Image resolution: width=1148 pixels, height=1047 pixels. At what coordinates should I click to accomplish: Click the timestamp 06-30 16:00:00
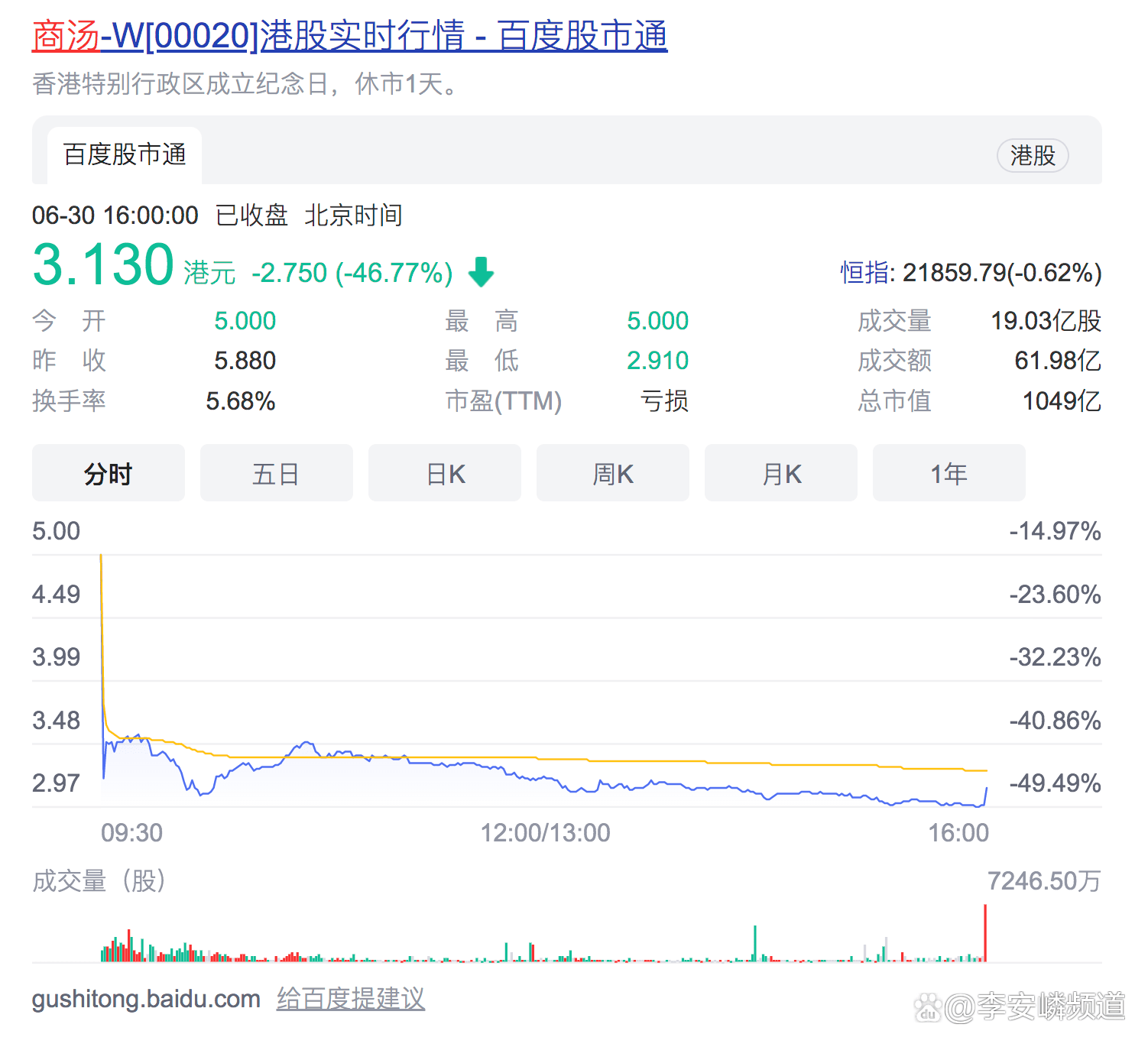tap(115, 216)
